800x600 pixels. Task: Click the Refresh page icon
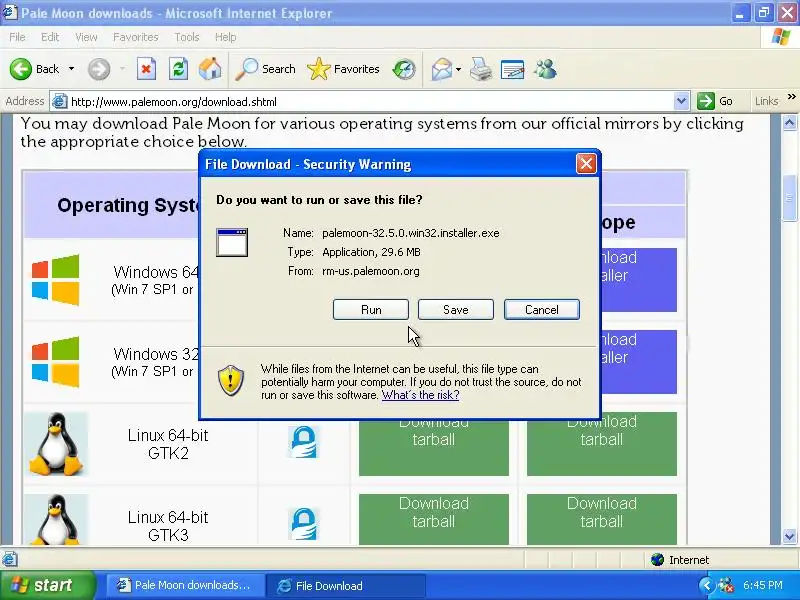[x=179, y=69]
